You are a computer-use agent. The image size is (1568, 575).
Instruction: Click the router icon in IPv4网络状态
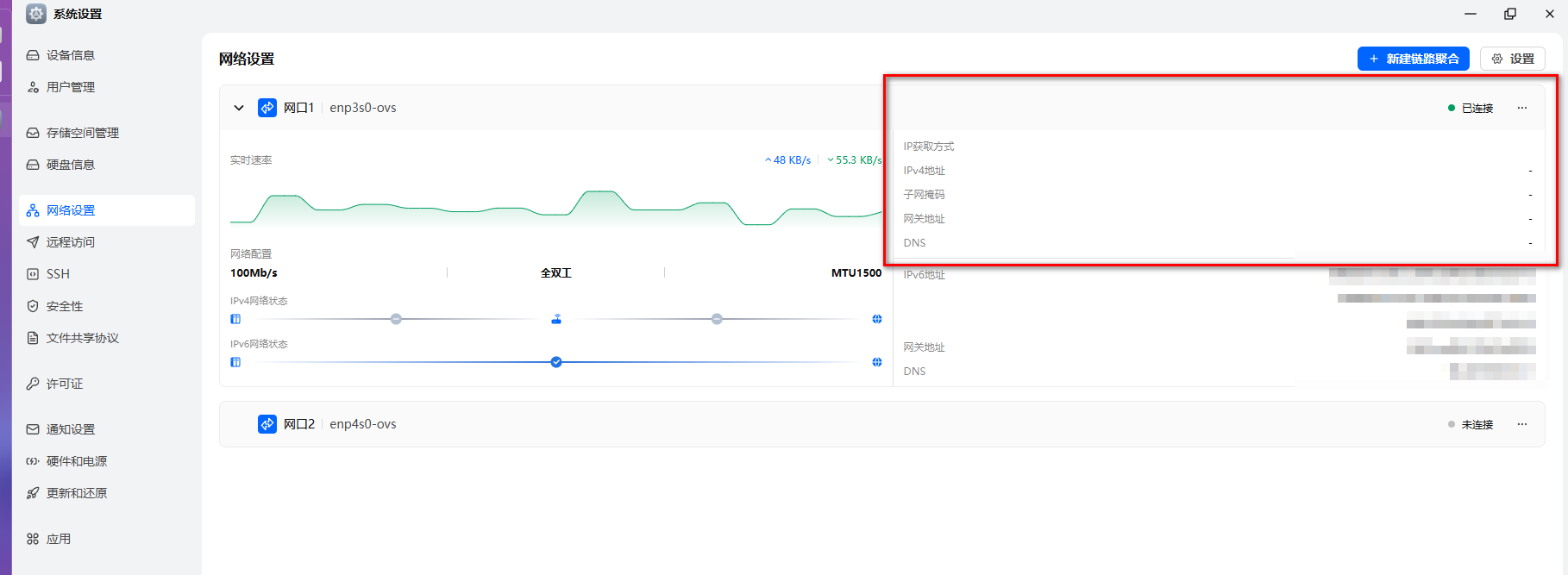pyautogui.click(x=556, y=319)
